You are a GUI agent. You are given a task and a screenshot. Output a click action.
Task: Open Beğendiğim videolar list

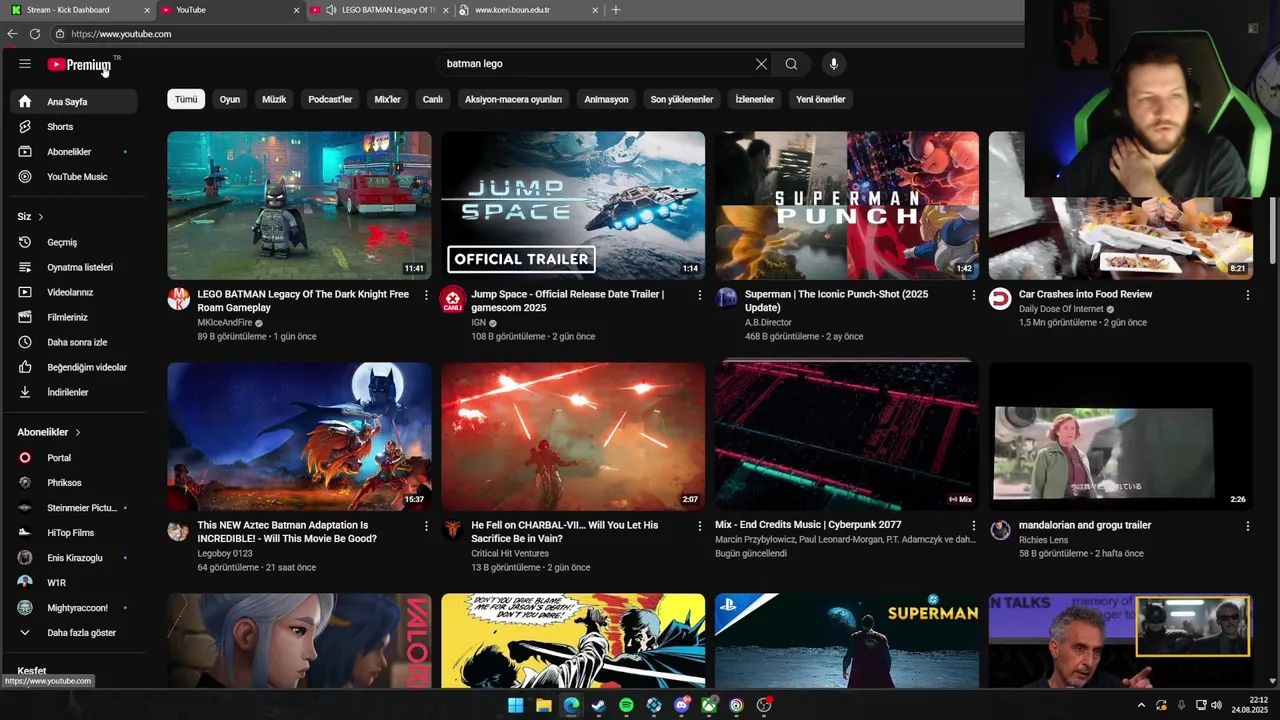pyautogui.click(x=74, y=367)
